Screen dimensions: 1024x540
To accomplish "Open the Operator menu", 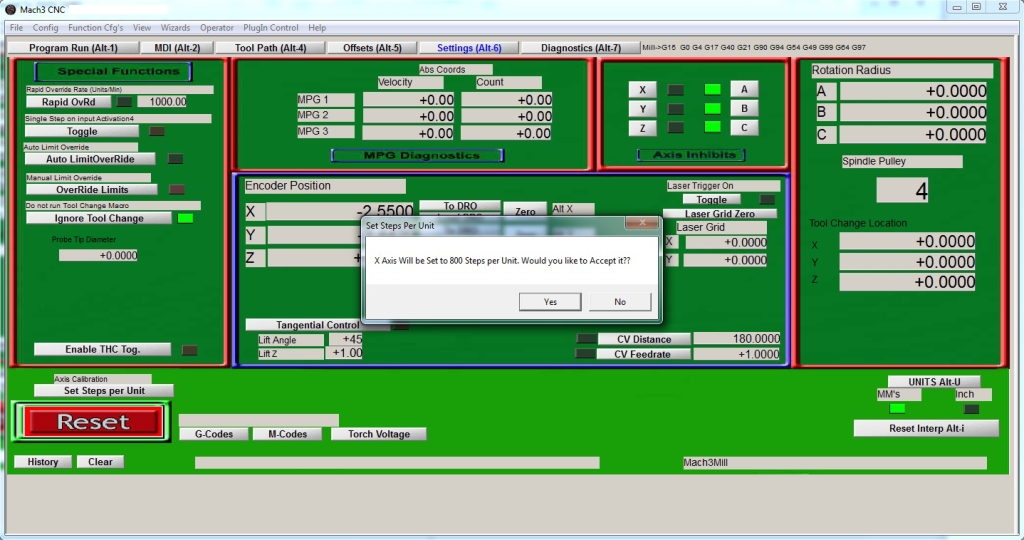I will [216, 27].
